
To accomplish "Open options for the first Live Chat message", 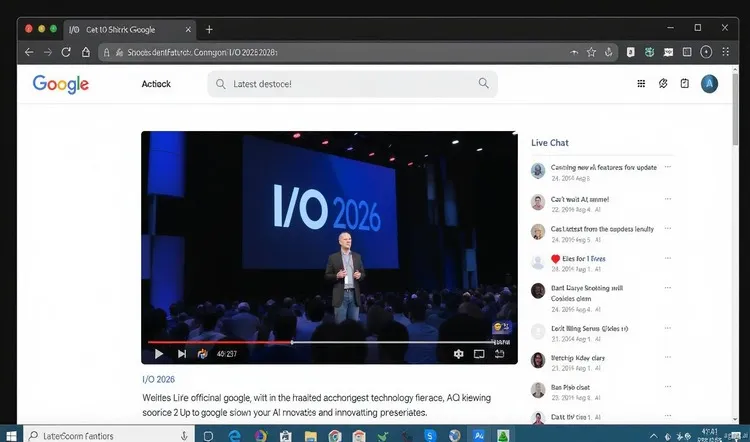I will (x=668, y=167).
